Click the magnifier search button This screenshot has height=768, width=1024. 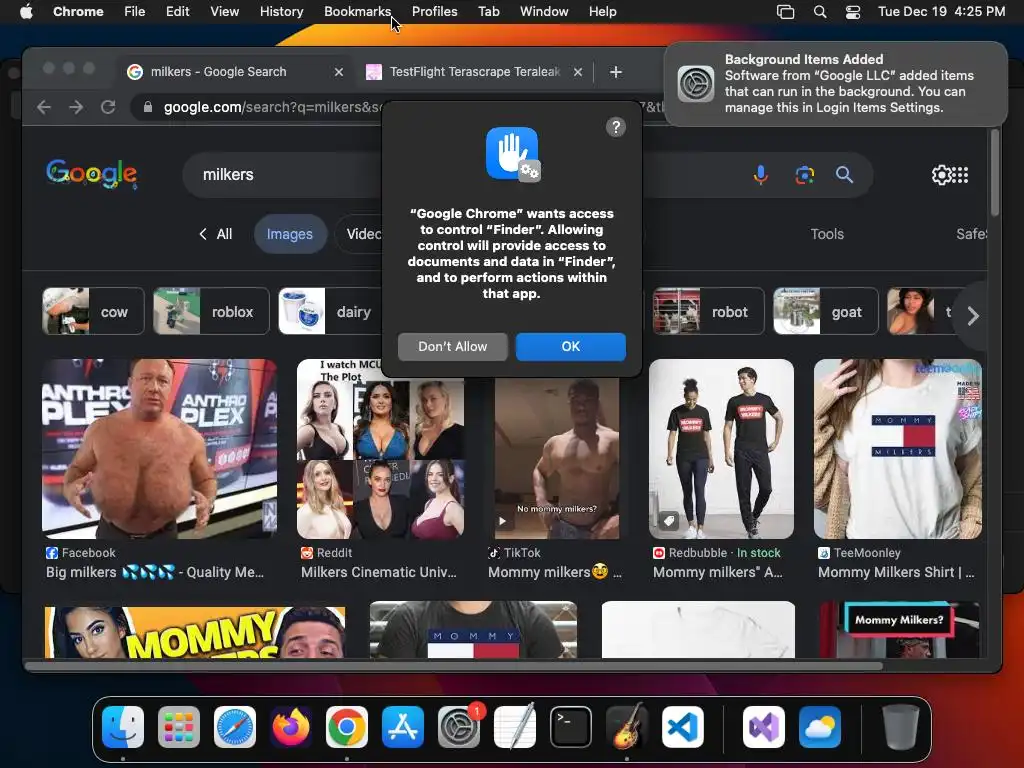(844, 174)
